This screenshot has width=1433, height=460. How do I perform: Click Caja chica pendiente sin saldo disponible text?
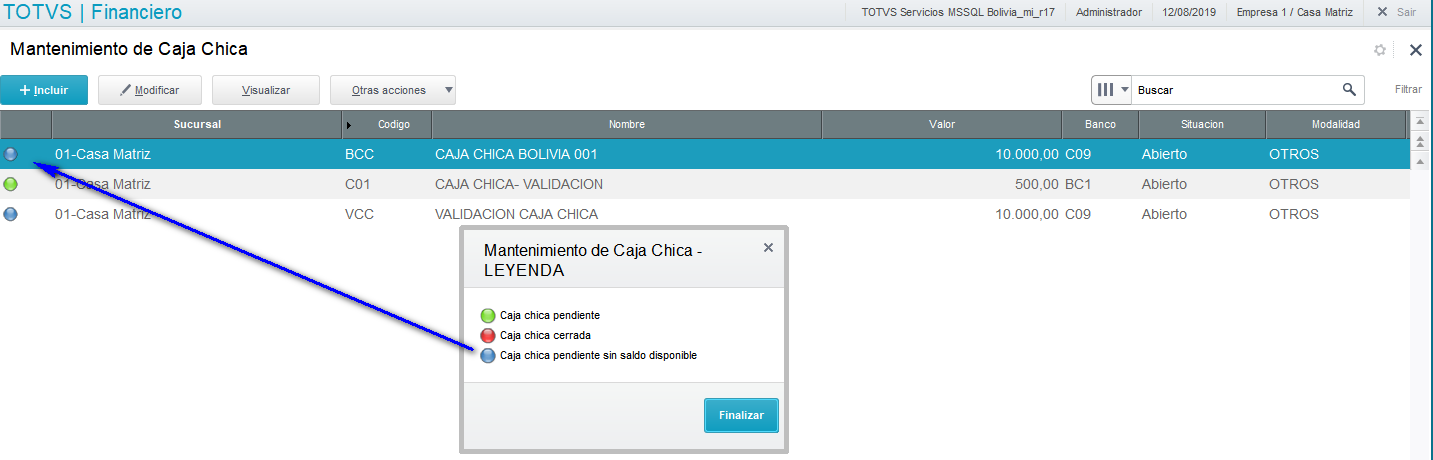[x=598, y=355]
